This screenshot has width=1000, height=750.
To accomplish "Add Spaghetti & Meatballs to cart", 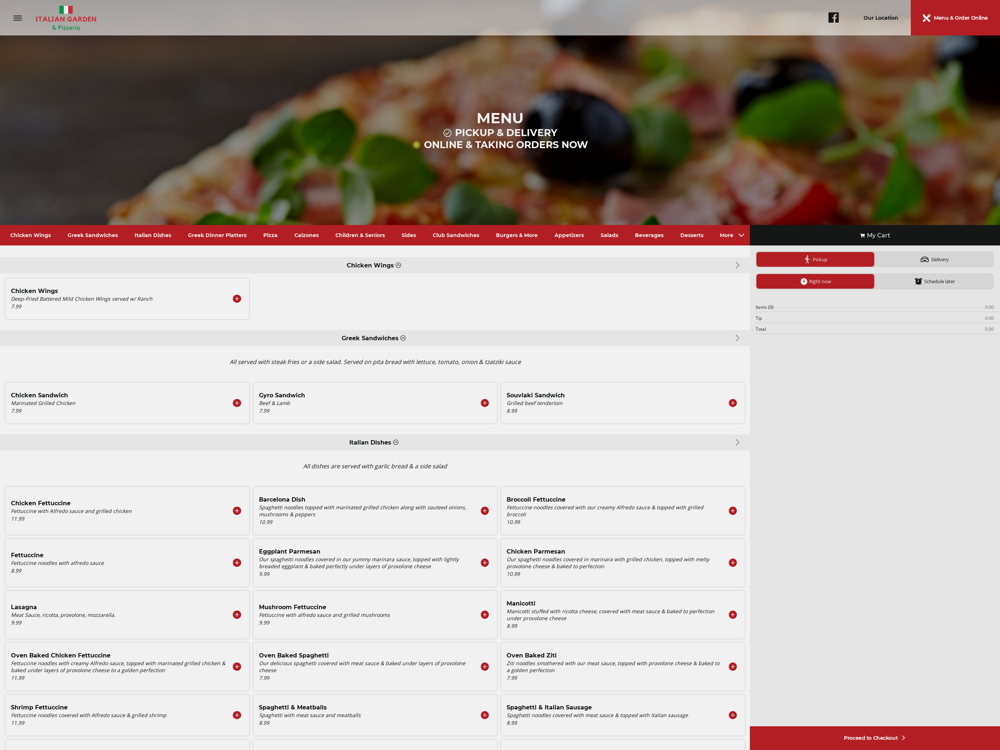I will coord(485,715).
